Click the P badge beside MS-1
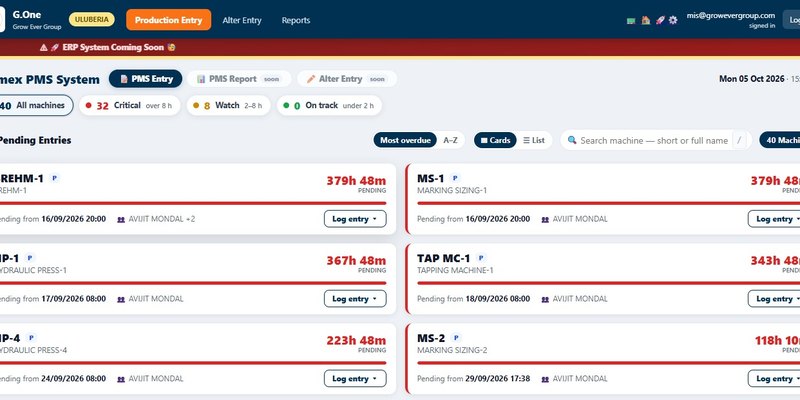Viewport: 800px width, 400px height. [x=455, y=178]
